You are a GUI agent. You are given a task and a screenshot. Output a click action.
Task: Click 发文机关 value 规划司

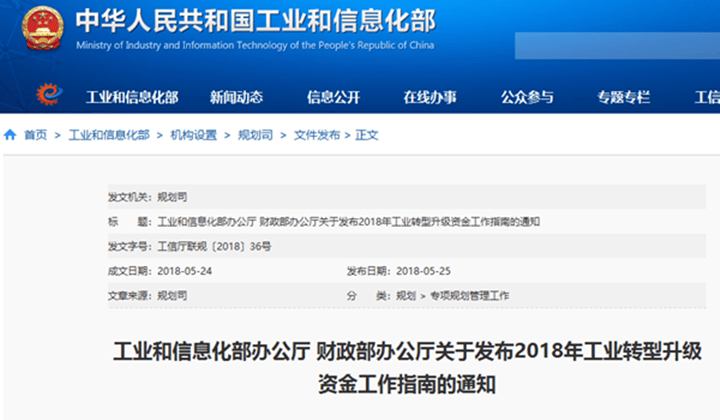coord(172,197)
